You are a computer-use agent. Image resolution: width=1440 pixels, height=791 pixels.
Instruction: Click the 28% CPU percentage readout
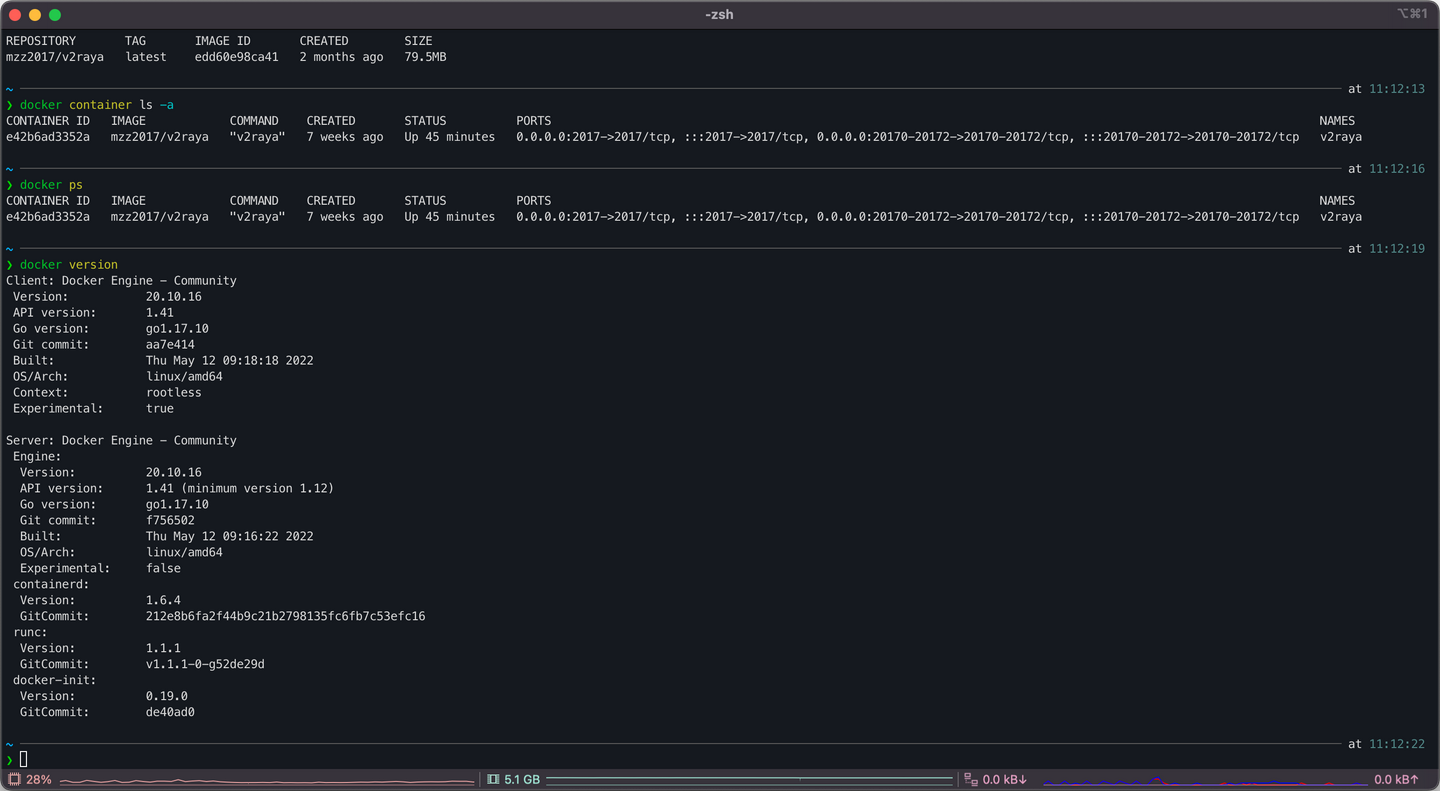pos(36,779)
